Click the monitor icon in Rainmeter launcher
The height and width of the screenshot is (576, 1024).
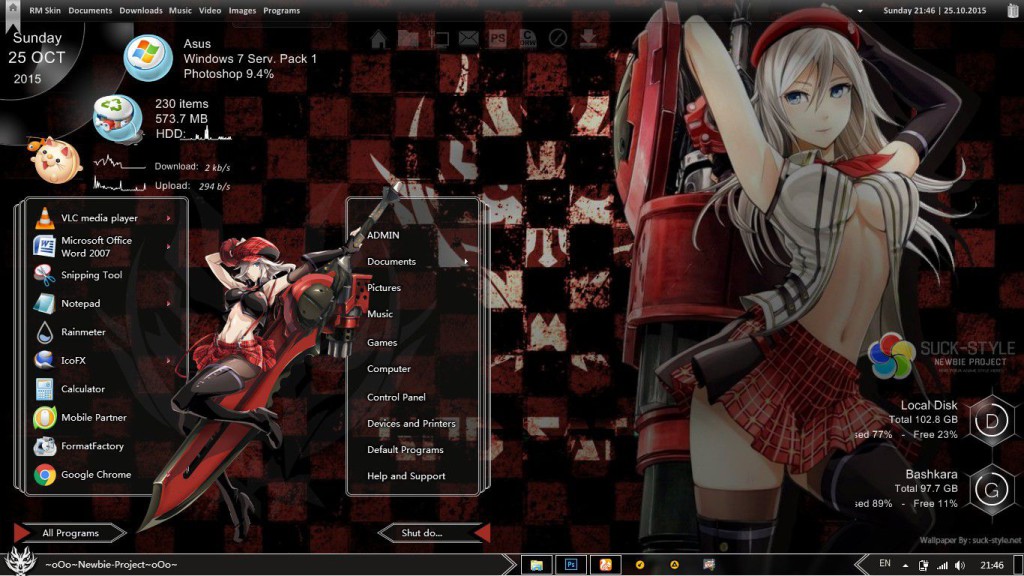pyautogui.click(x=440, y=39)
